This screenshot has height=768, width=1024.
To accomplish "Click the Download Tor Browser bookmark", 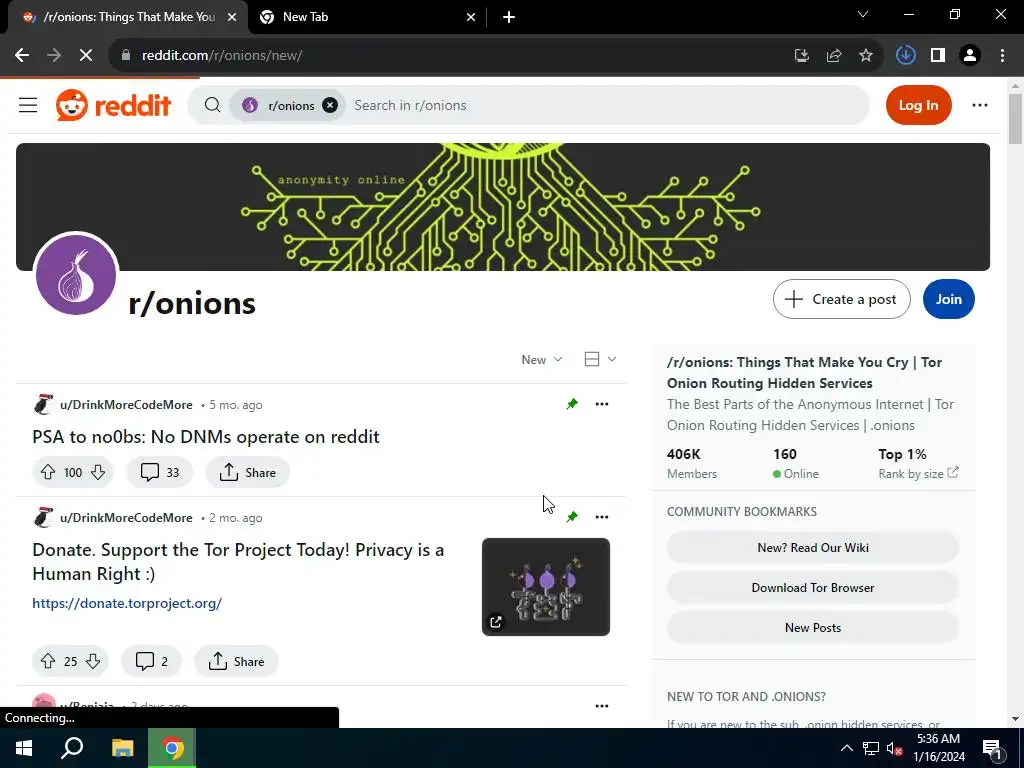I will 813,588.
